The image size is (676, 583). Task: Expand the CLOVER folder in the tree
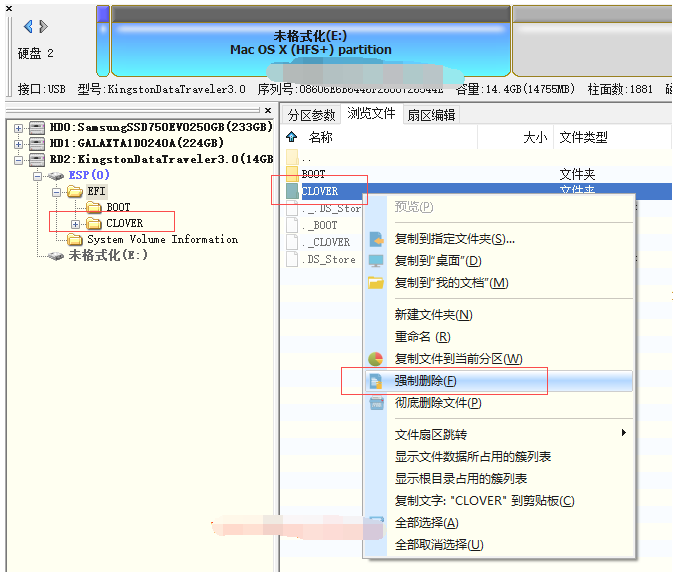point(76,224)
